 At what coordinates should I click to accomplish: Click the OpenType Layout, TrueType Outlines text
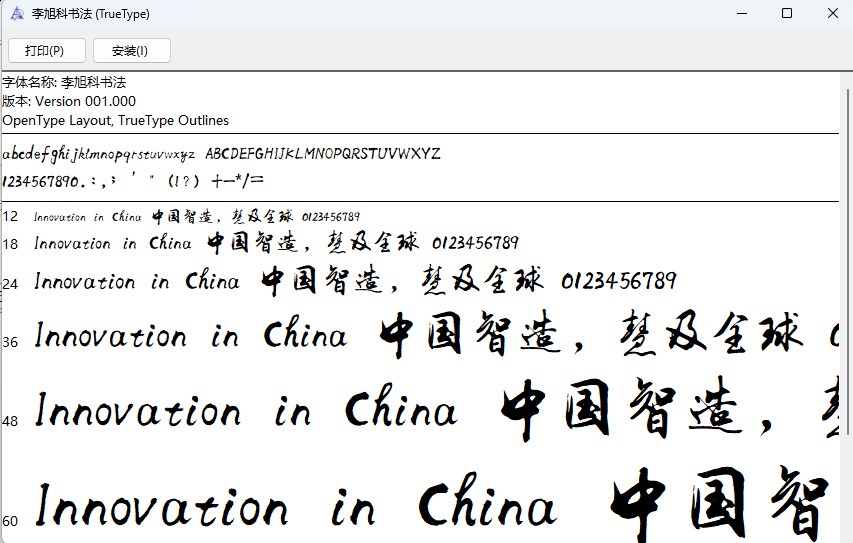115,120
